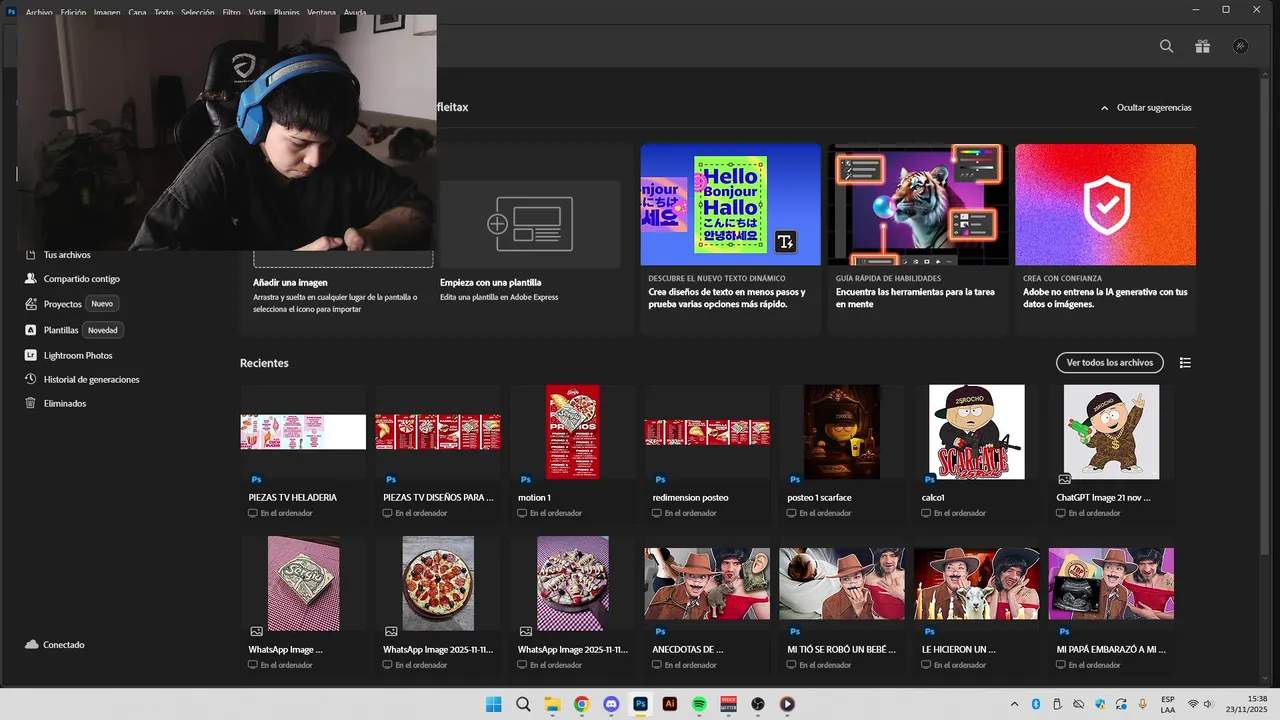Image resolution: width=1280 pixels, height=720 pixels.
Task: Open OBS Studio from taskbar
Action: 758,704
